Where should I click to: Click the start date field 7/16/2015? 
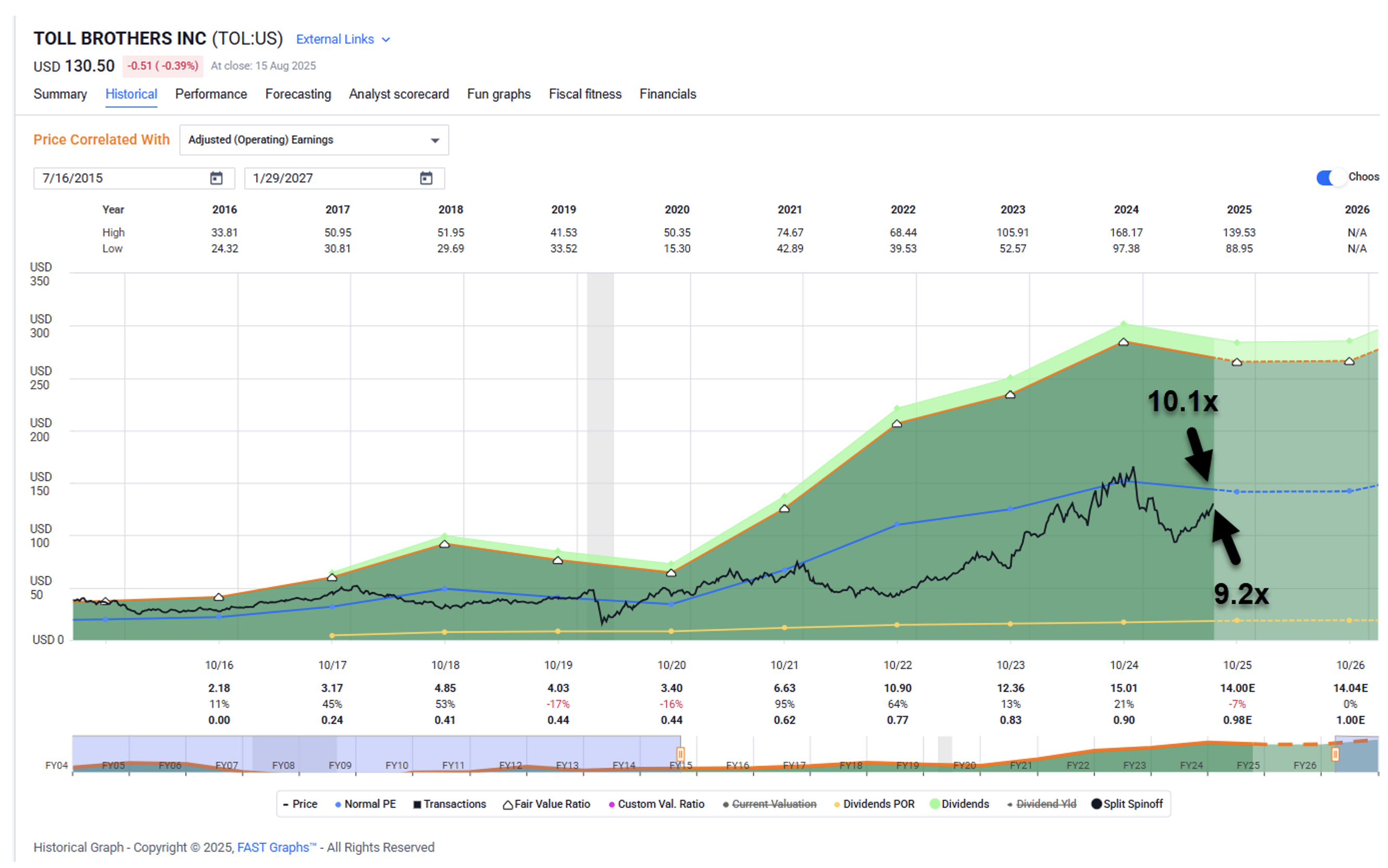pyautogui.click(x=134, y=178)
